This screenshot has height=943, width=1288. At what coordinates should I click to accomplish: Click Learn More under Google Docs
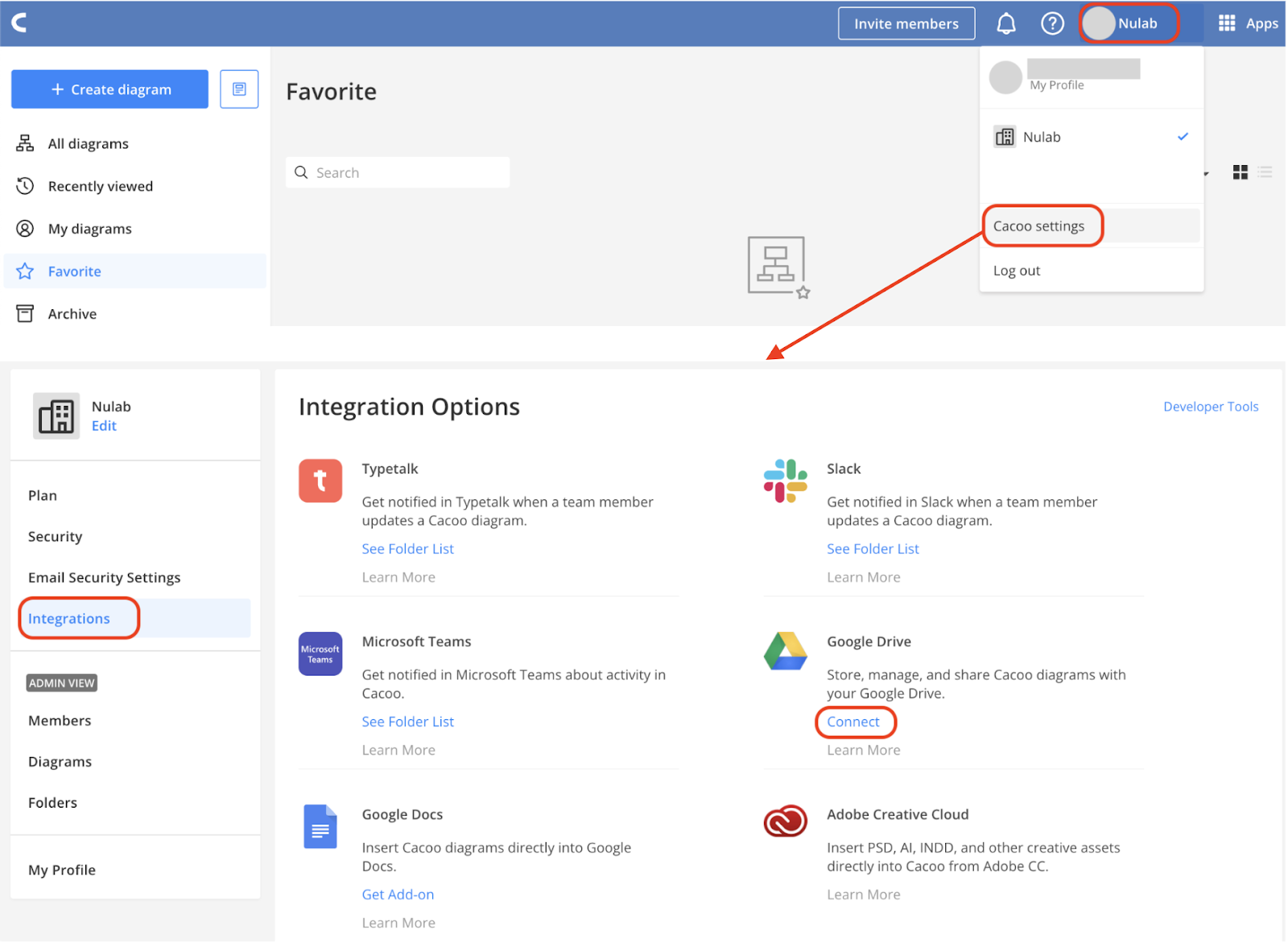pos(398,923)
